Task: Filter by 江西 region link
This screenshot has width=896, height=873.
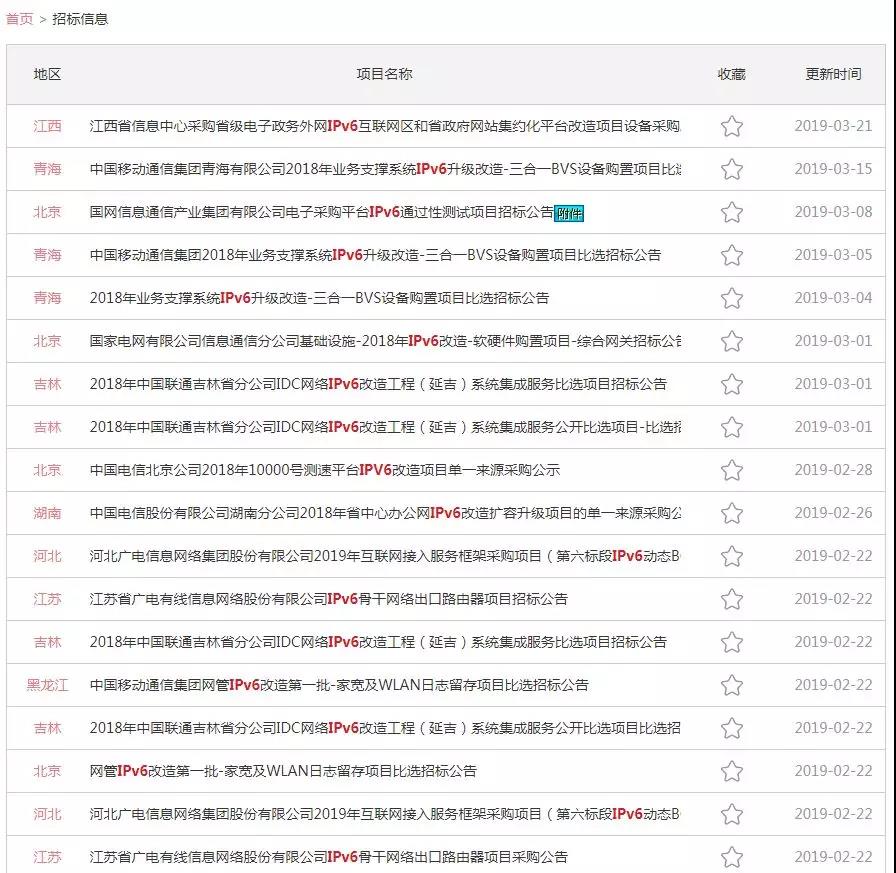Action: [x=47, y=126]
